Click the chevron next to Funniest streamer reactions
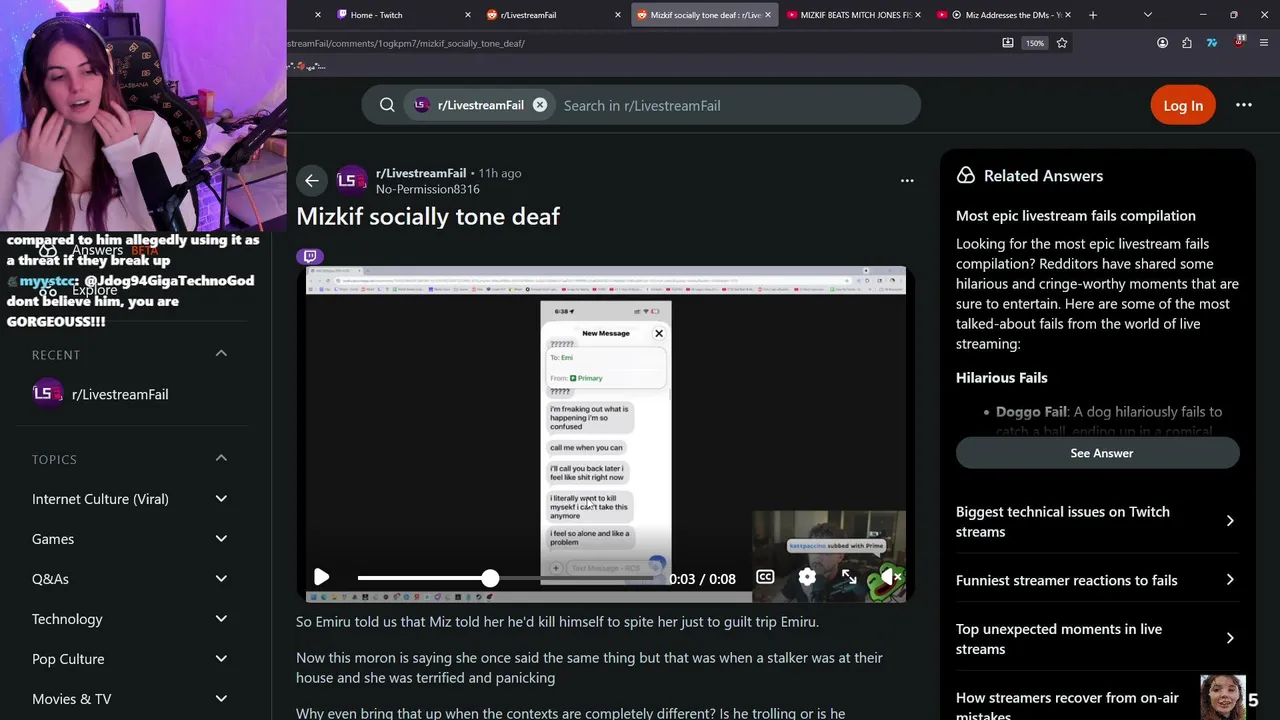 [x=1230, y=580]
